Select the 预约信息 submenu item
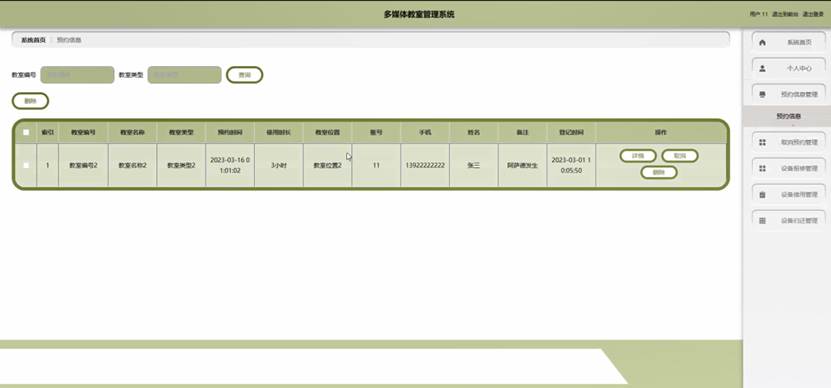The image size is (831, 388). (x=788, y=116)
